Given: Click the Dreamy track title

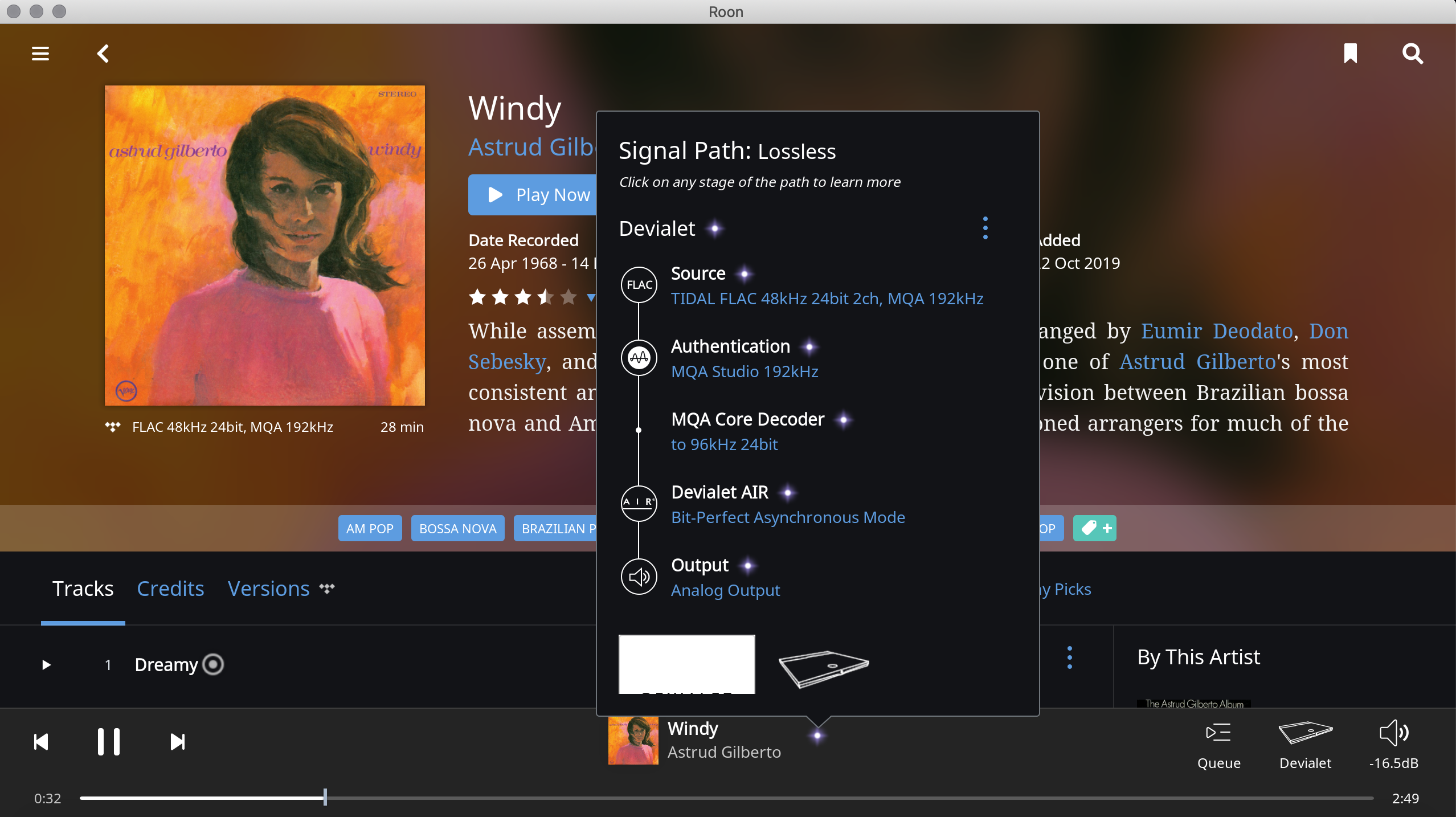Looking at the screenshot, I should (x=166, y=664).
